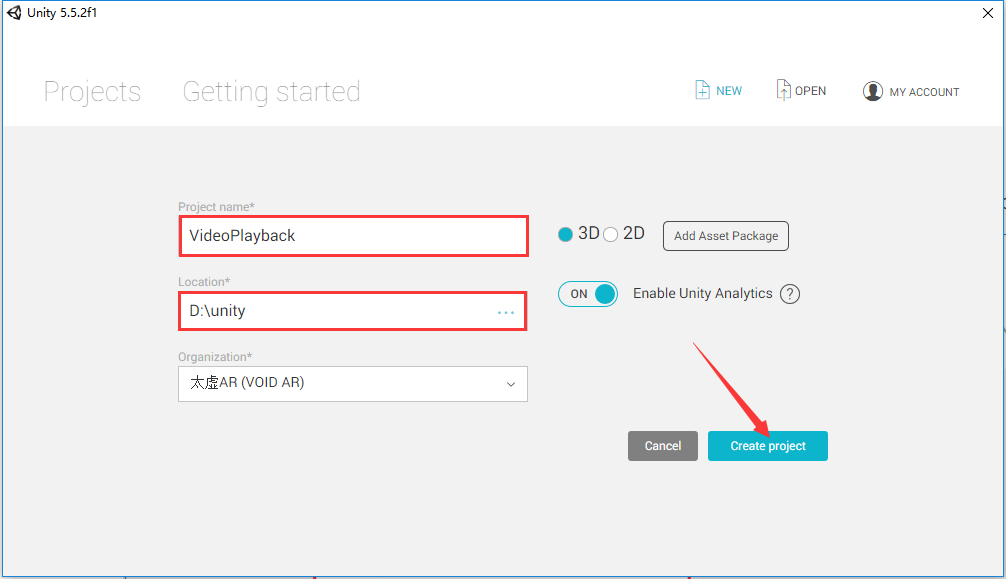1006x579 pixels.
Task: Select the 3D project radio button
Action: point(565,234)
